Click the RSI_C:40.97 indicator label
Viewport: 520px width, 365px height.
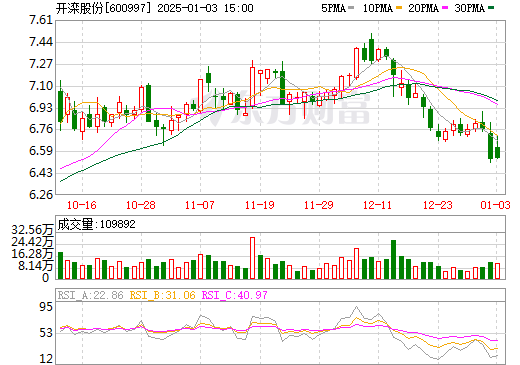[235, 295]
